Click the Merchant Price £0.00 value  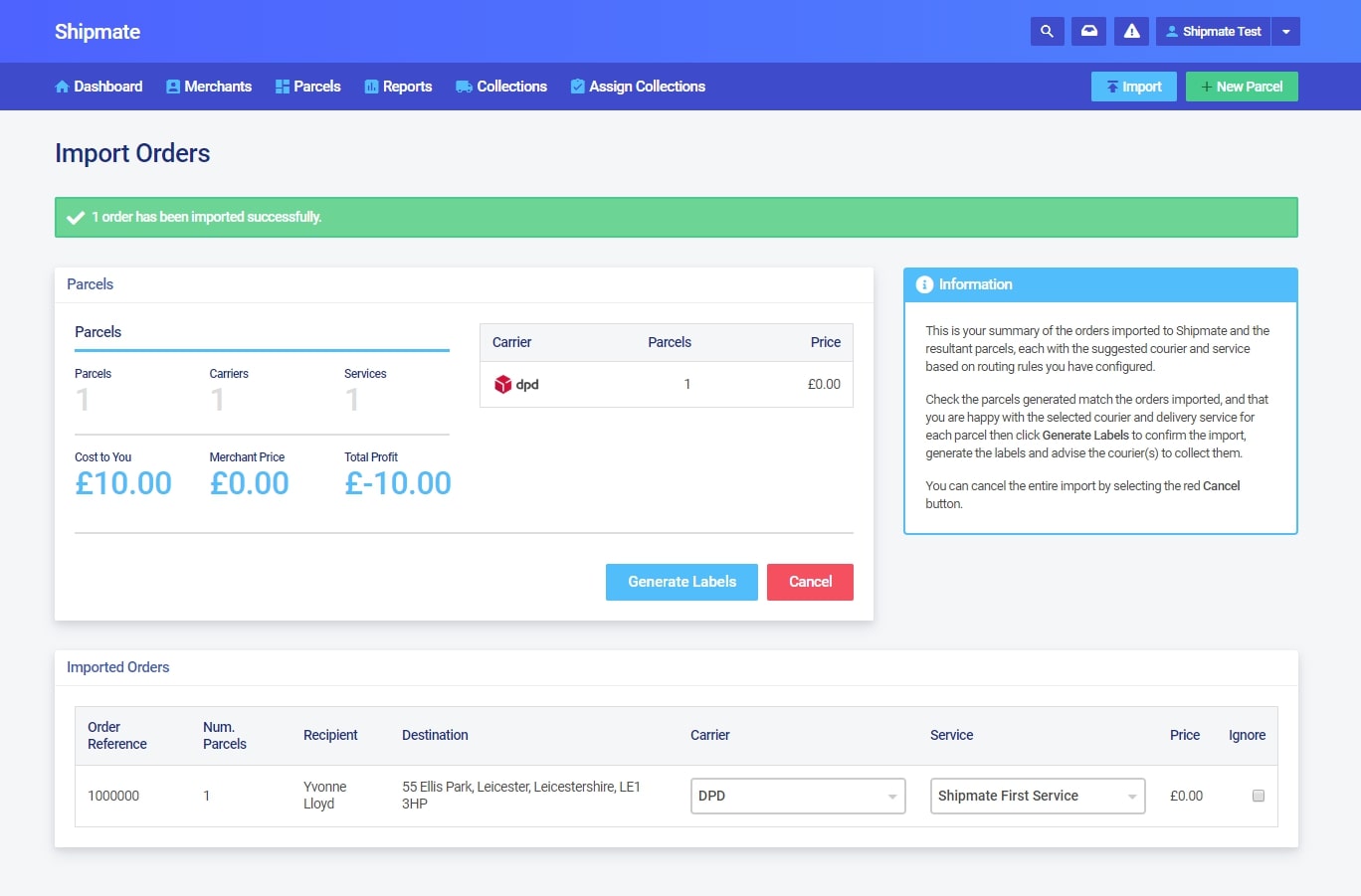pyautogui.click(x=250, y=483)
